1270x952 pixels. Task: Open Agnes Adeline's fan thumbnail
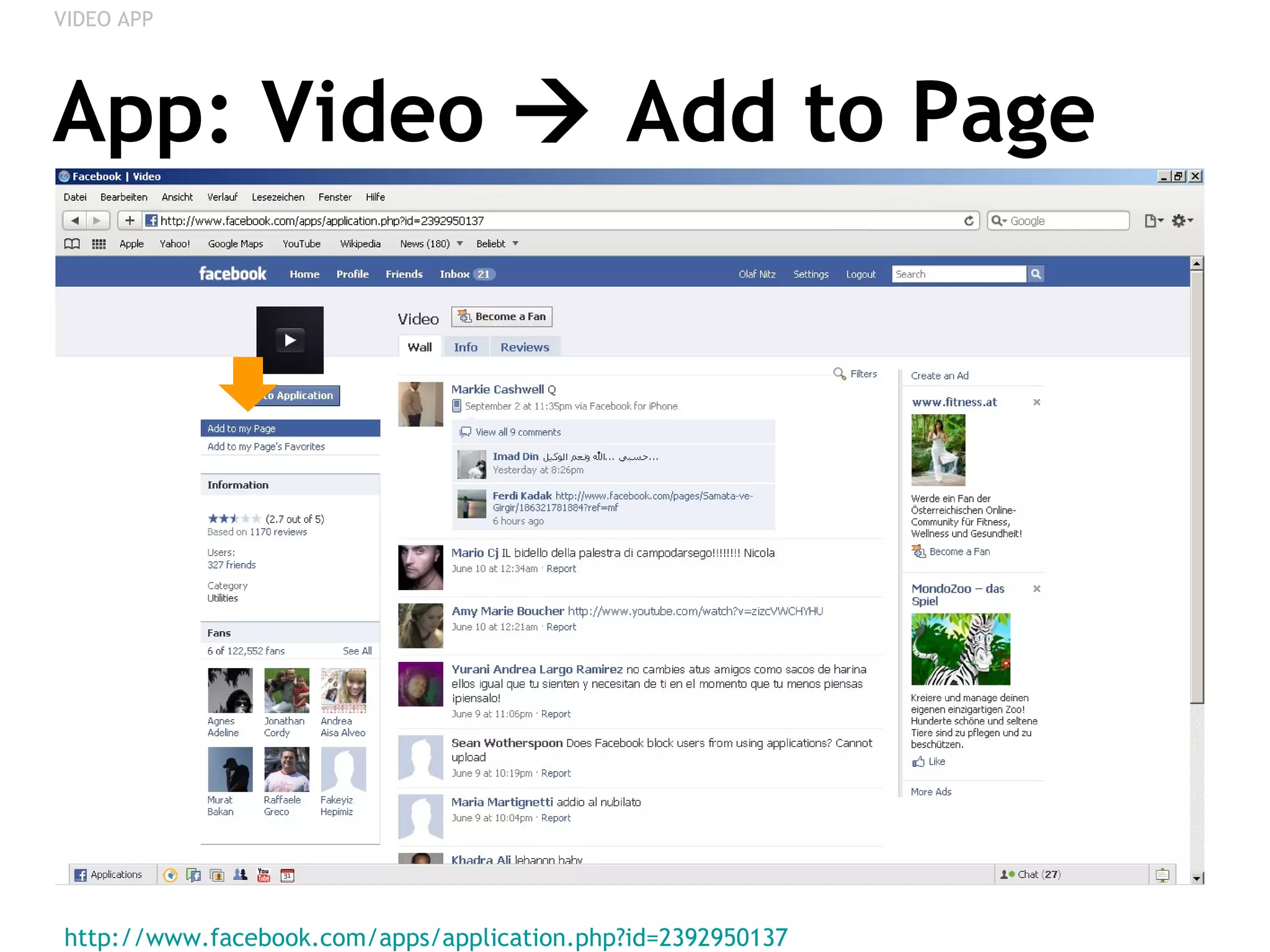click(230, 690)
